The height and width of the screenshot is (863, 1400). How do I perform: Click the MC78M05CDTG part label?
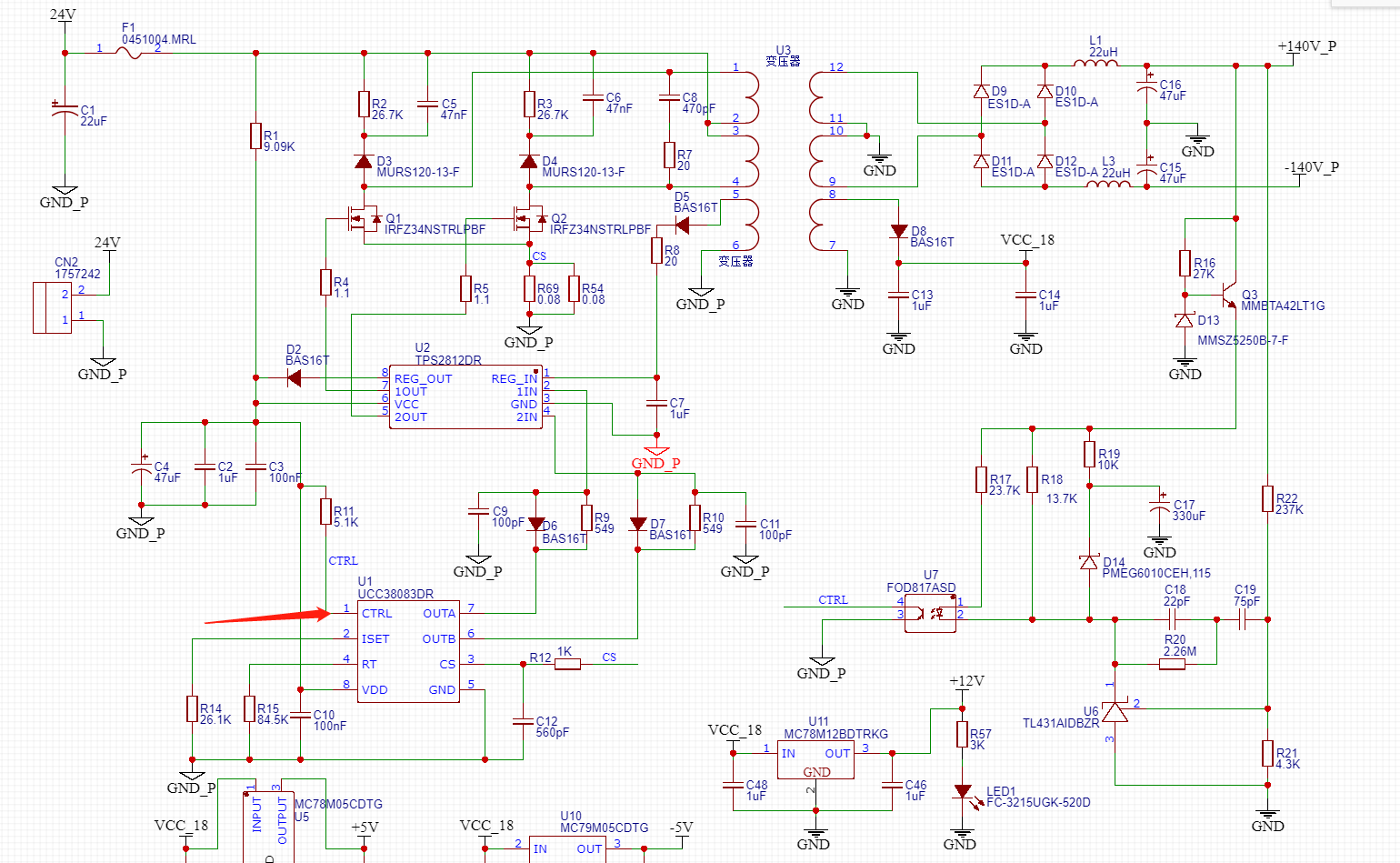pyautogui.click(x=338, y=804)
